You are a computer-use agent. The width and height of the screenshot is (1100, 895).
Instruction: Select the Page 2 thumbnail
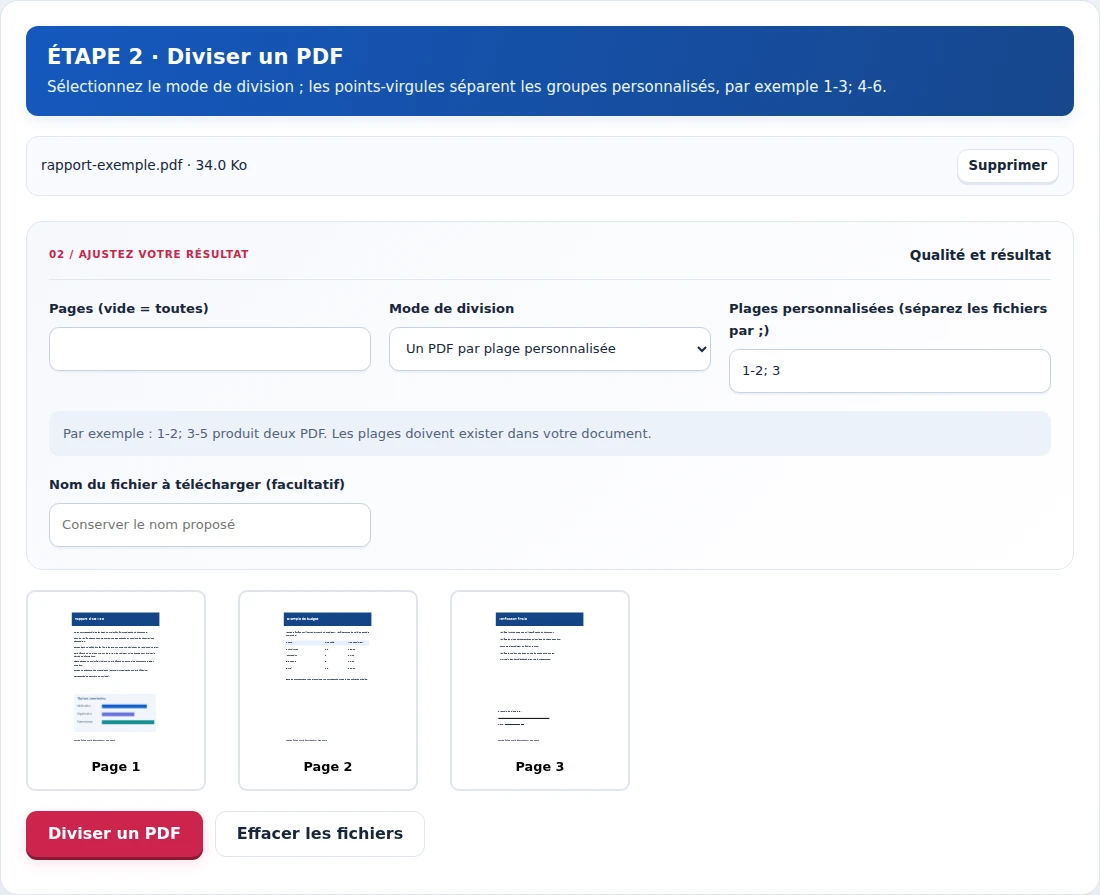(328, 690)
